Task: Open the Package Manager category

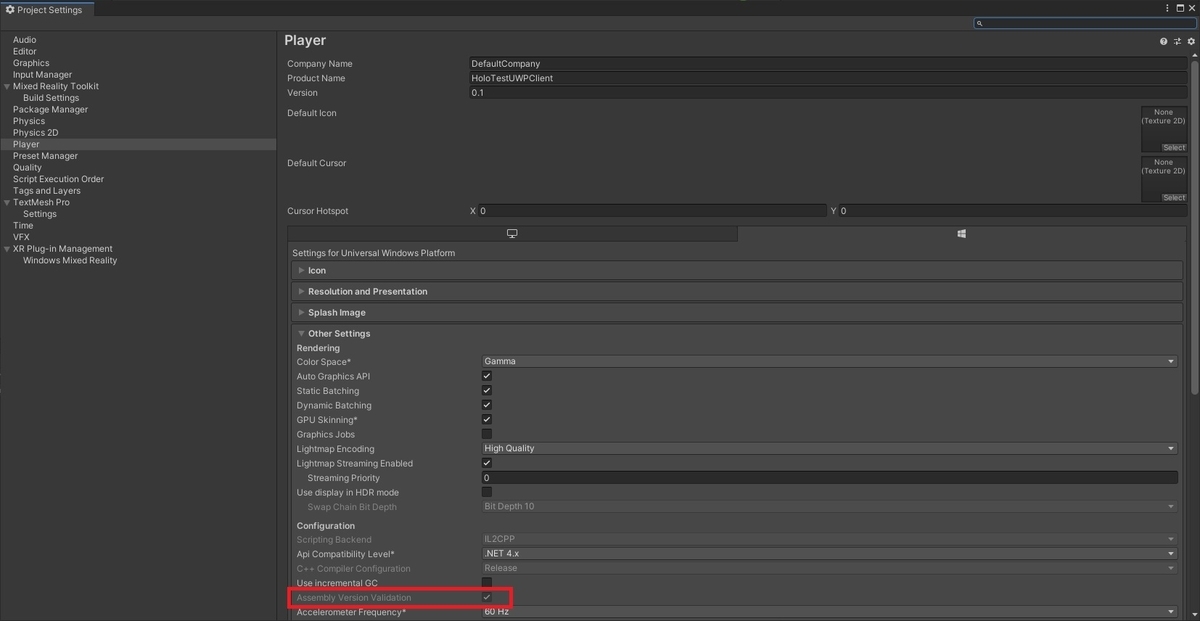Action: pyautogui.click(x=50, y=109)
